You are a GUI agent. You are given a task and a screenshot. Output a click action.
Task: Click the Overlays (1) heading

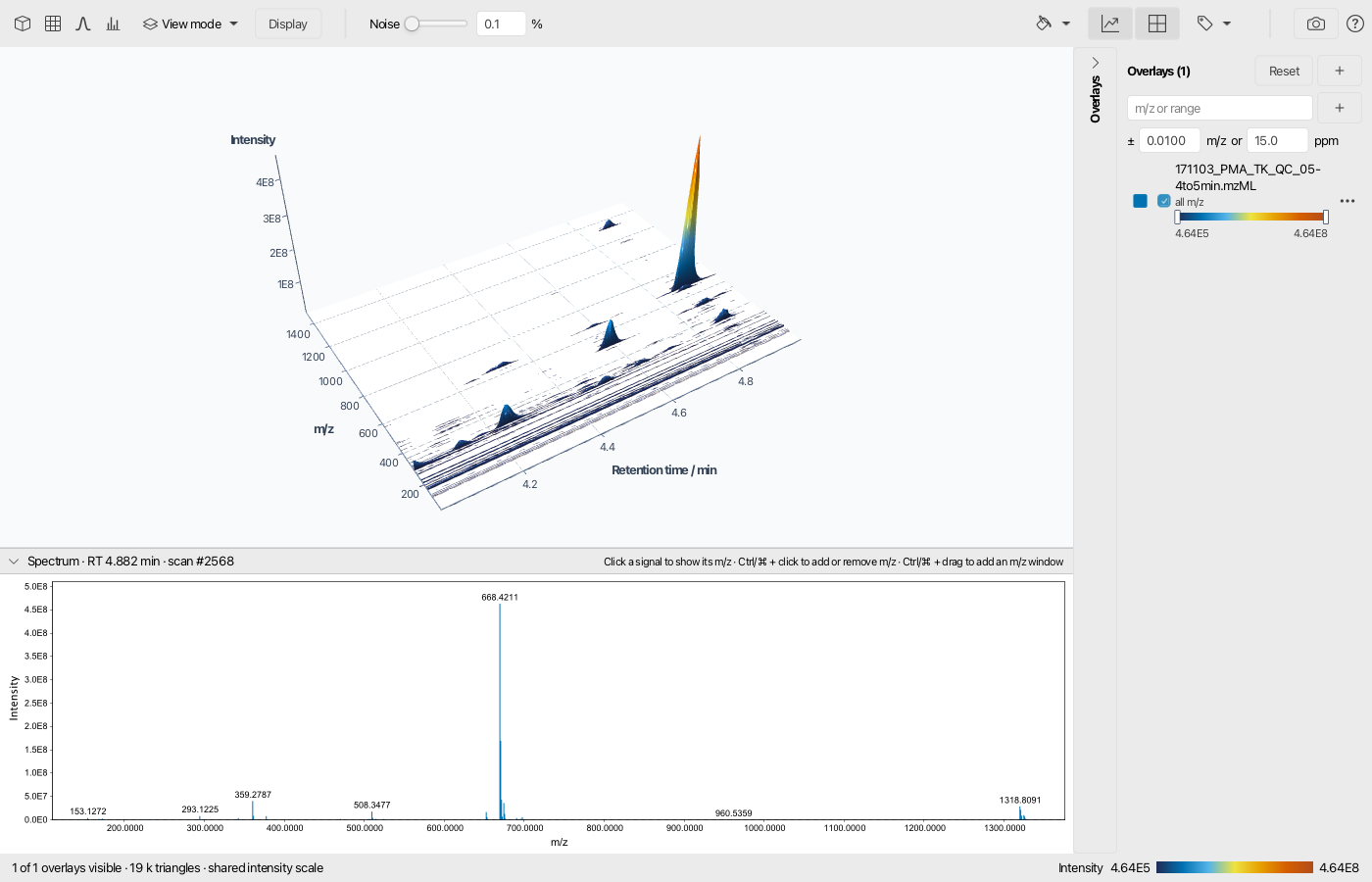[x=1158, y=72]
